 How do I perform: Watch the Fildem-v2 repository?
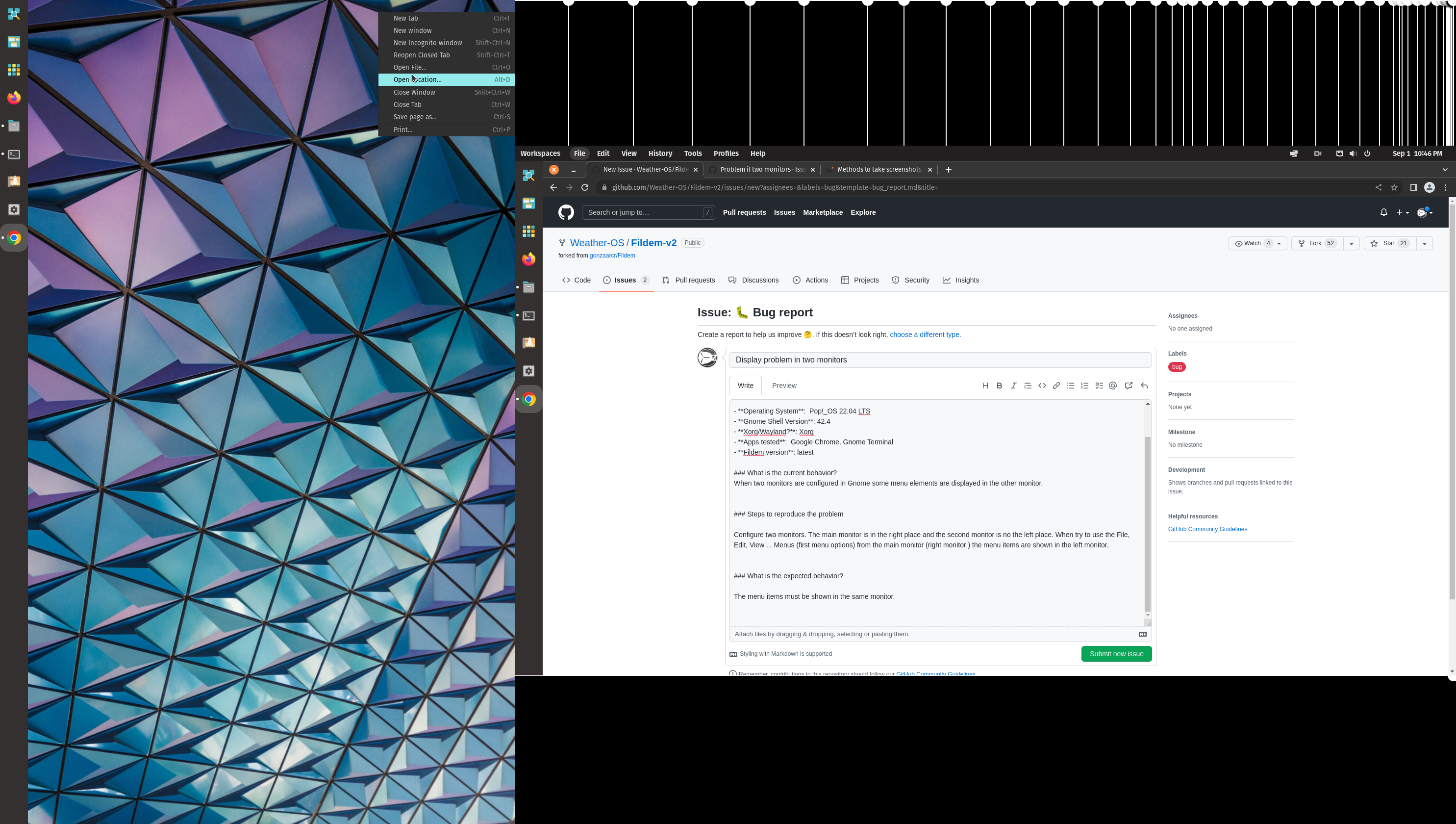(x=1258, y=243)
